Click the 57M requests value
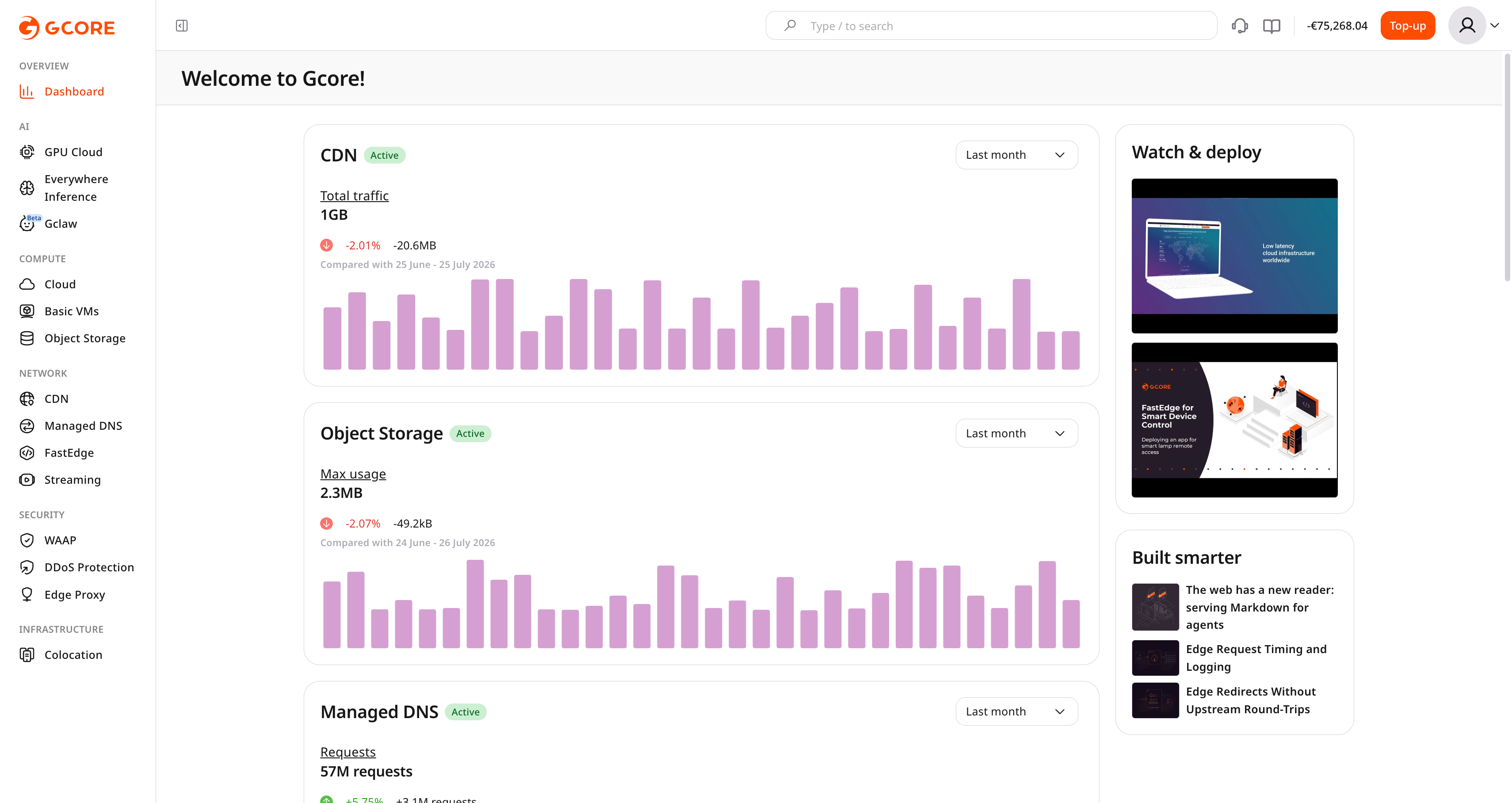The image size is (1512, 803). click(366, 771)
